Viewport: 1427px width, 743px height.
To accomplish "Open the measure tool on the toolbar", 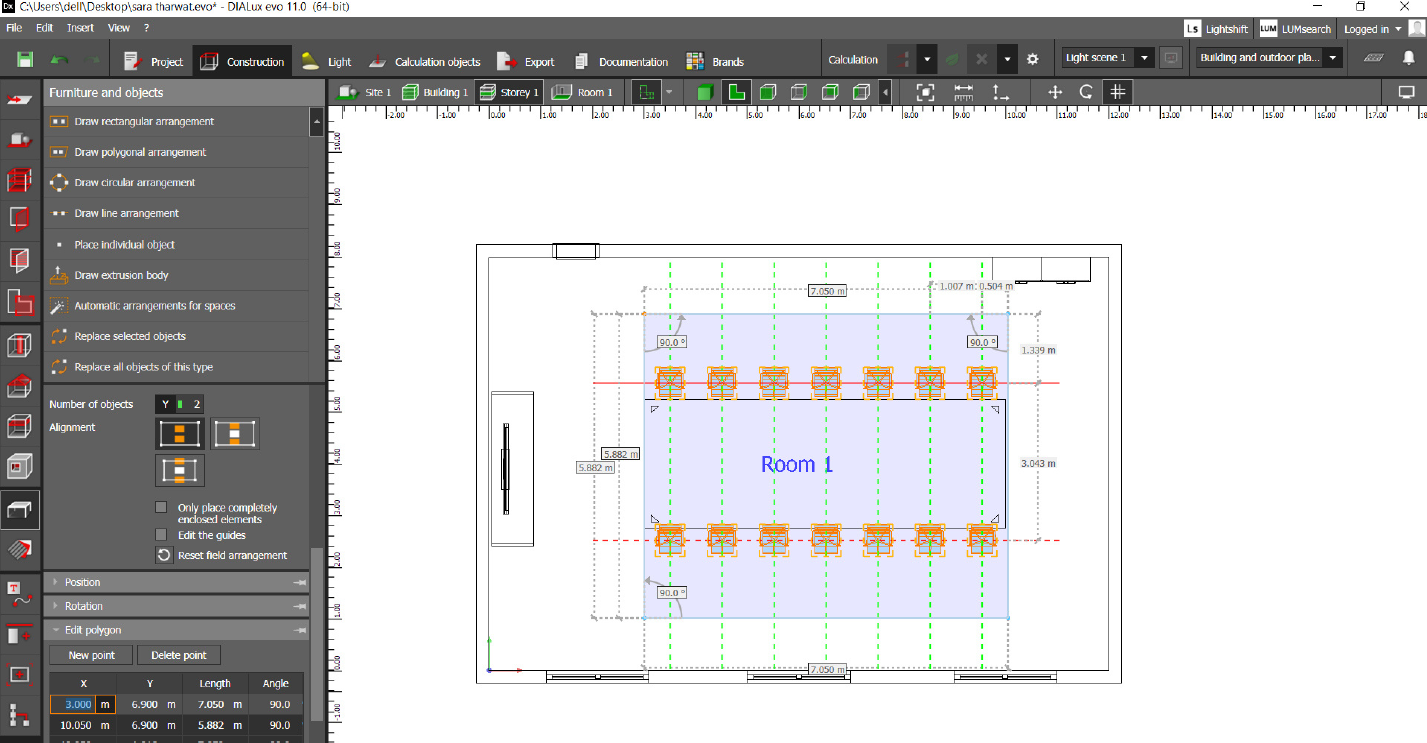I will pyautogui.click(x=962, y=92).
